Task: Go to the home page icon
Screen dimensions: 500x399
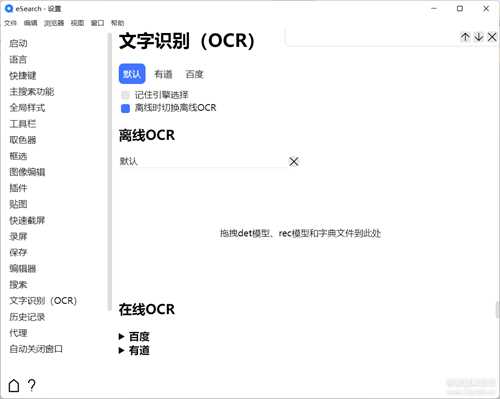Action: [14, 385]
